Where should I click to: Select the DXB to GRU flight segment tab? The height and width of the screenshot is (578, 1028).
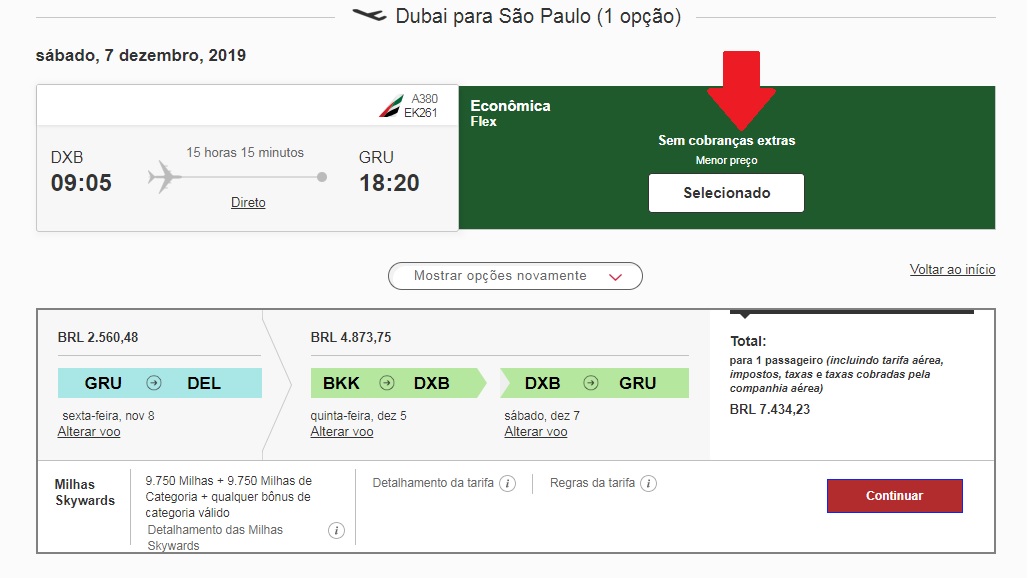point(595,383)
